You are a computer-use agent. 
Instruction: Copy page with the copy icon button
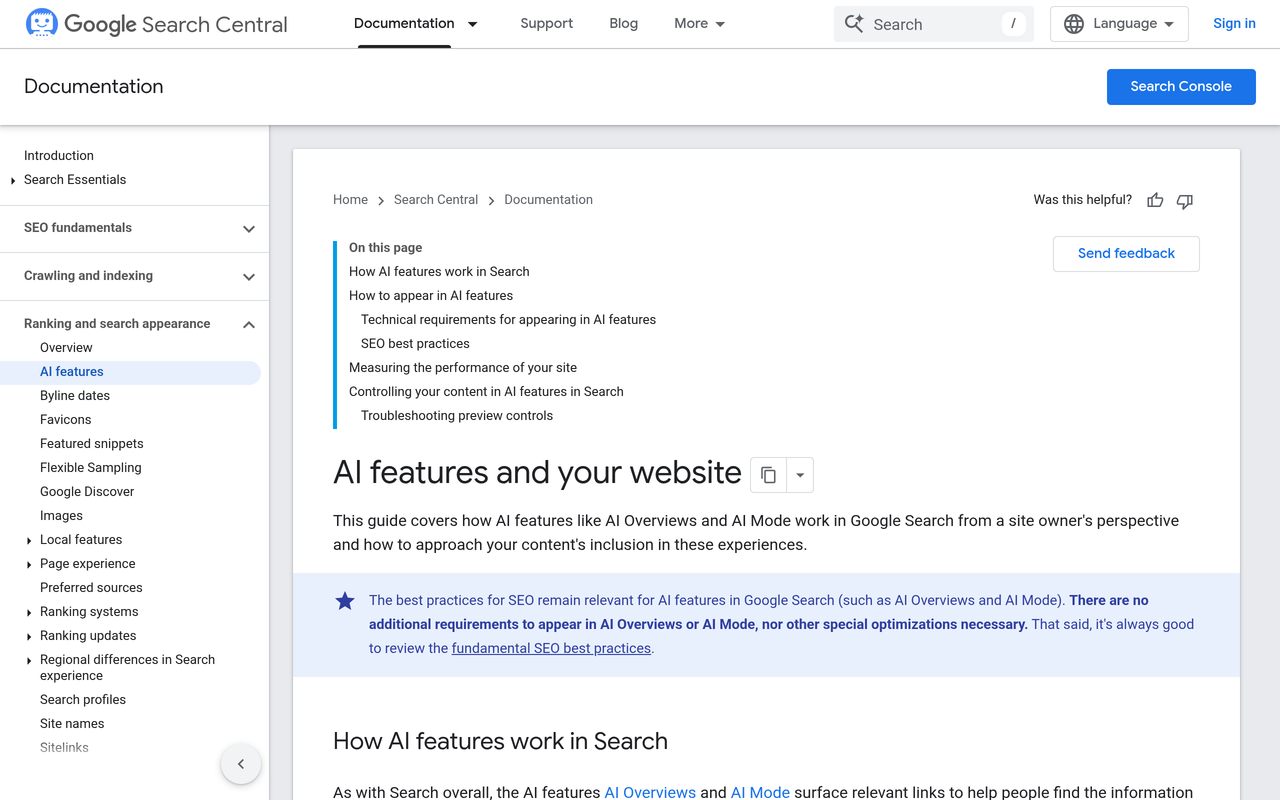coord(768,475)
